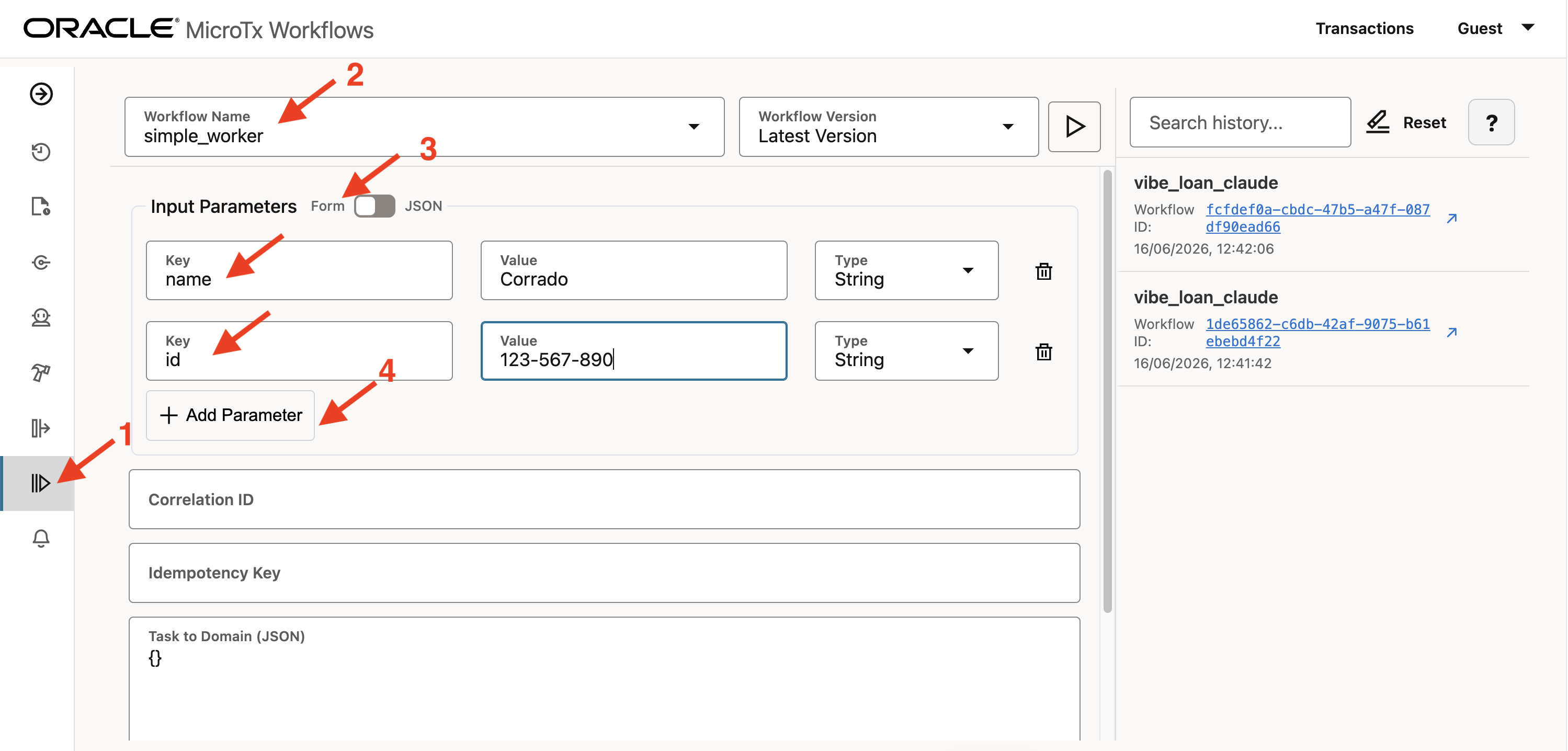Click the second vibe_loan_claude history title
The image size is (1568, 751).
[1205, 297]
